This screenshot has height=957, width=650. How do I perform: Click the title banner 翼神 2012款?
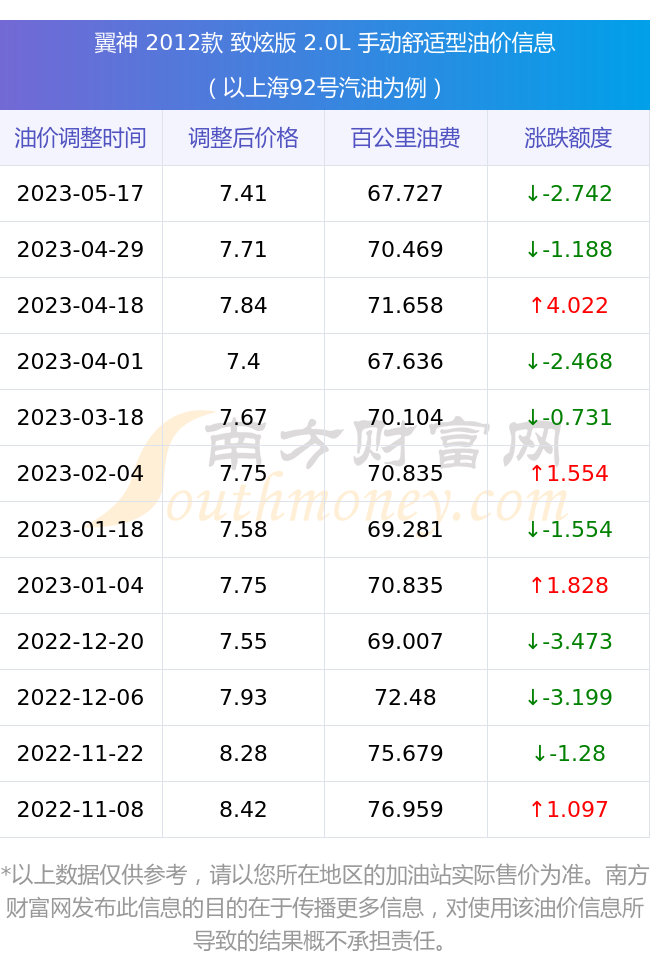point(325,65)
